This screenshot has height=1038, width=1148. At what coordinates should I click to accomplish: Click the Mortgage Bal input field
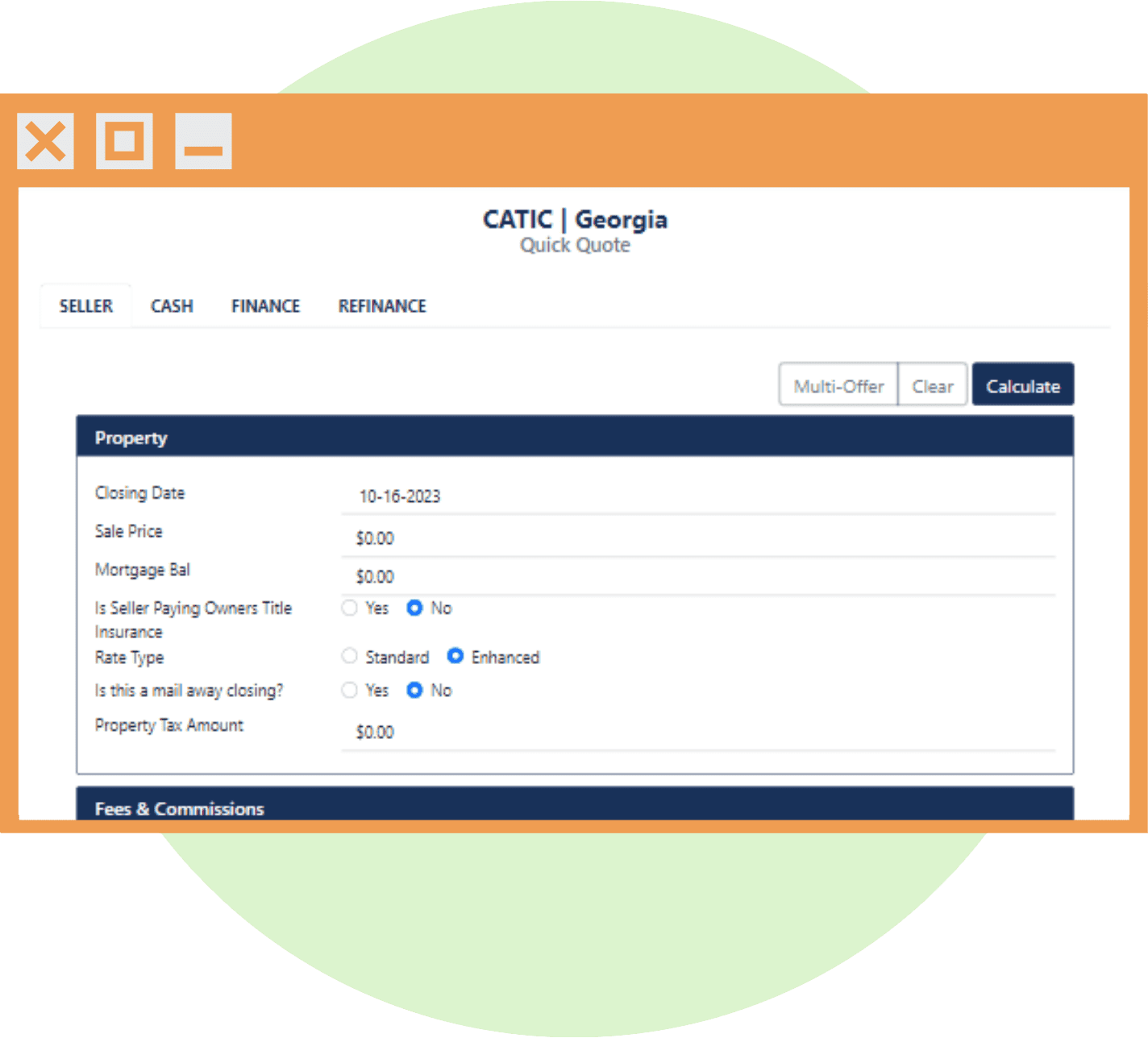[698, 576]
